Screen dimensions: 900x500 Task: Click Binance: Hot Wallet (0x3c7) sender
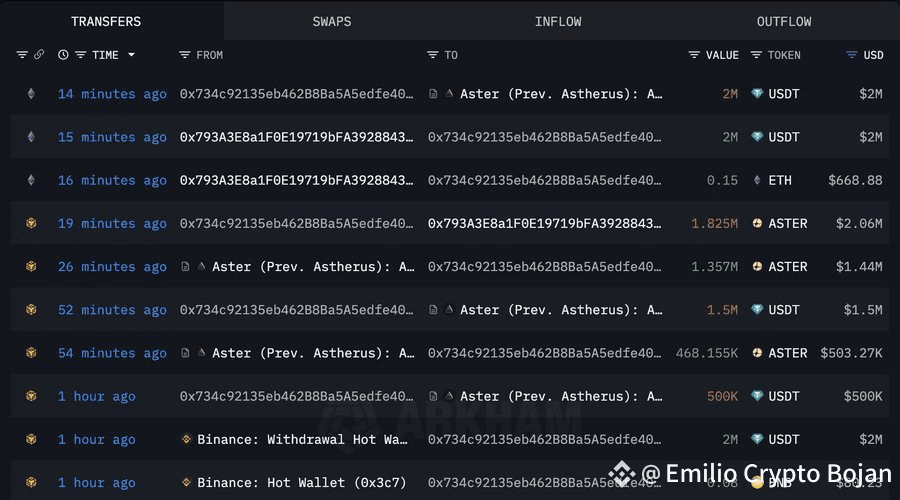301,482
